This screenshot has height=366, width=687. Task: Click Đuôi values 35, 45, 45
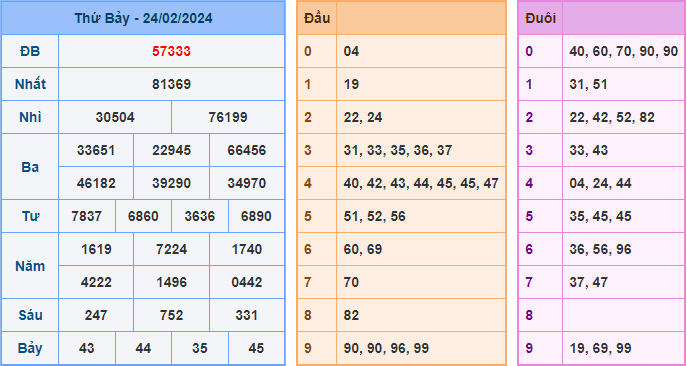tap(601, 216)
